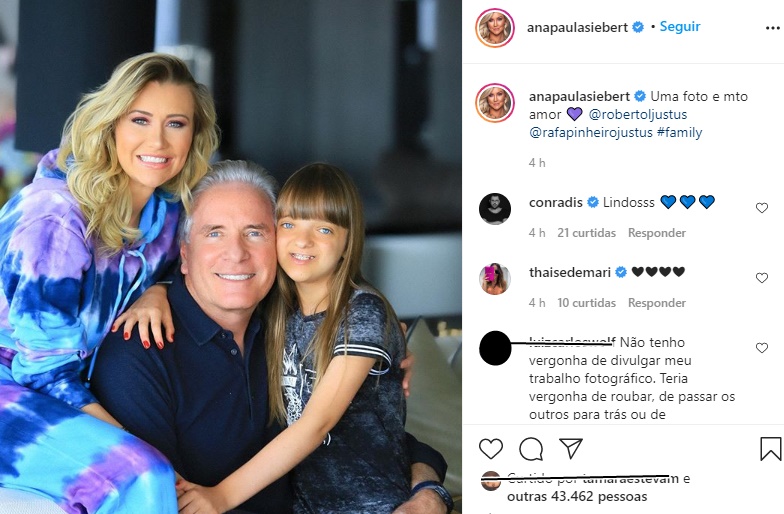Show the outras 43.462 pessoas likes list

(x=577, y=496)
